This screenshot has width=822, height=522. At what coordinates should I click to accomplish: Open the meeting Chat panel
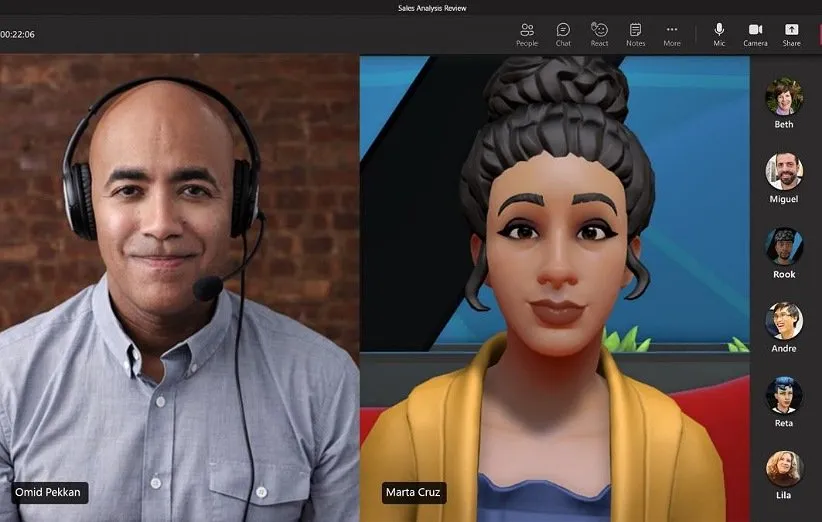pyautogui.click(x=563, y=34)
